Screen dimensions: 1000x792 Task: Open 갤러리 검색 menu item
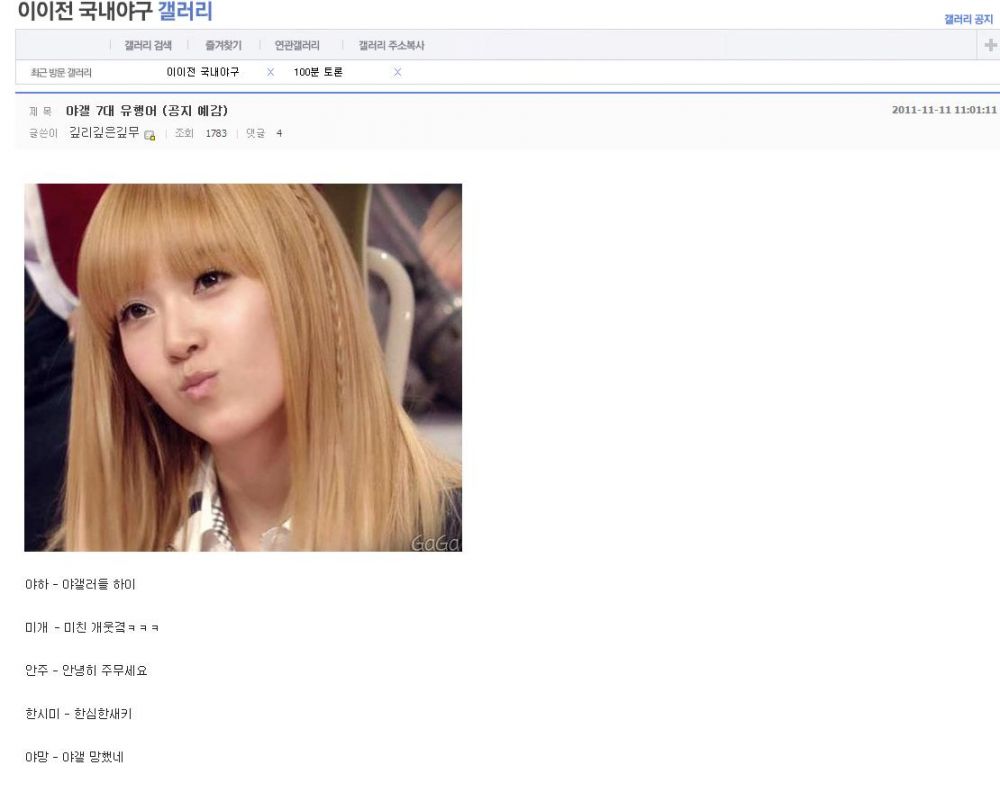pos(148,45)
